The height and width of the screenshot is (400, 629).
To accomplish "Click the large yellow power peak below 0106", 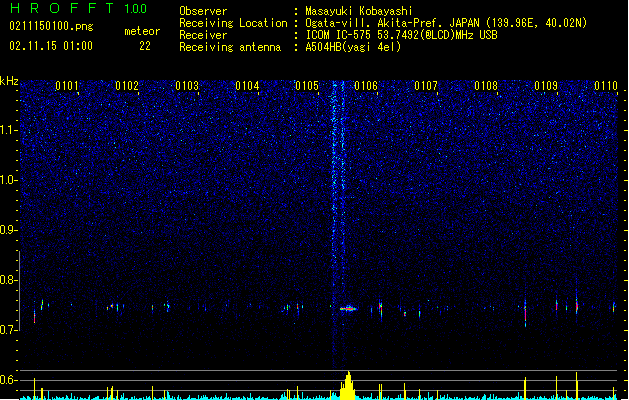I will [x=347, y=386].
